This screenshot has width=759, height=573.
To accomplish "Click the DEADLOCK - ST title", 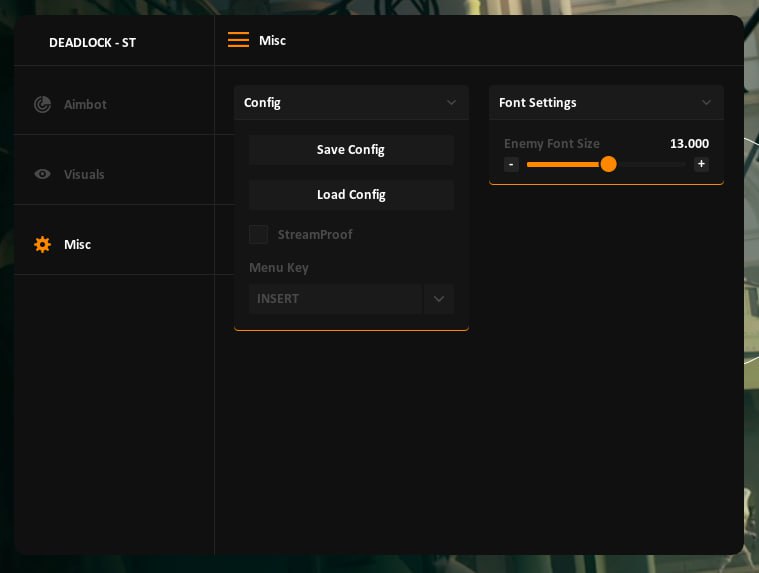I will 92,43.
